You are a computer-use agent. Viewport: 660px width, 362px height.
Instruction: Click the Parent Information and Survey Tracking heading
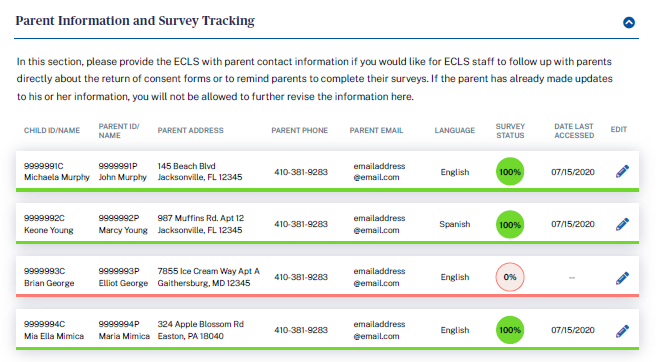(135, 21)
